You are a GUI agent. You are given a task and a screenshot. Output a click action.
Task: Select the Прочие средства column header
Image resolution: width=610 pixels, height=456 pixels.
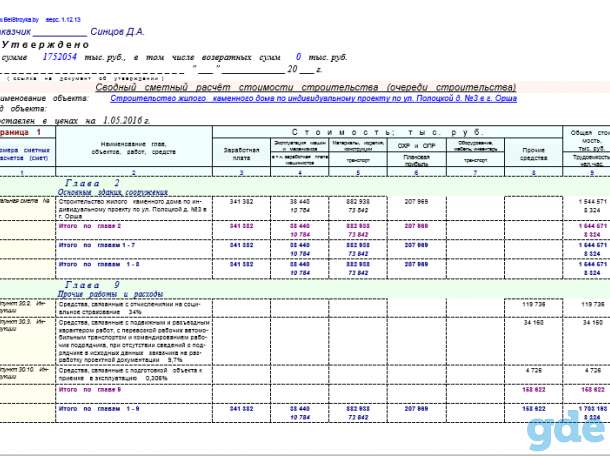click(x=533, y=154)
